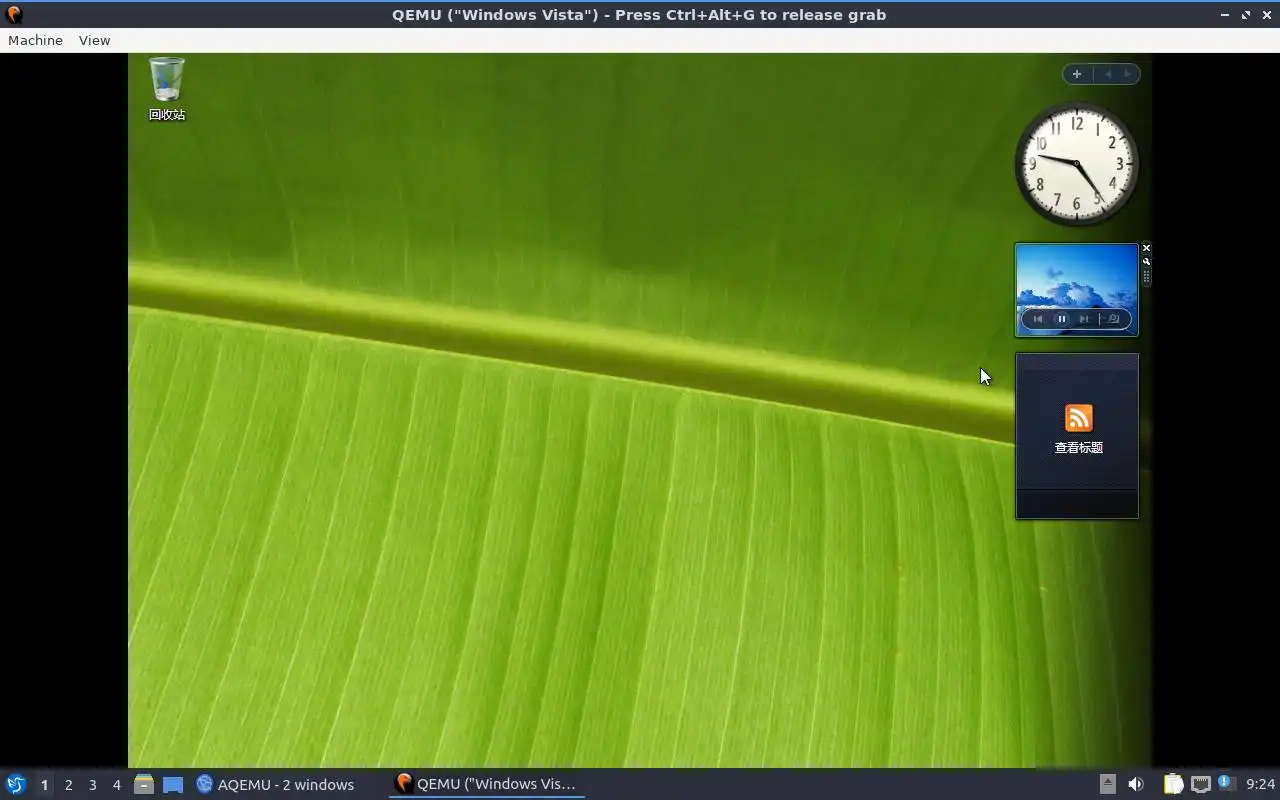View the current slideshow picture
The width and height of the screenshot is (1280, 800).
coord(1113,319)
